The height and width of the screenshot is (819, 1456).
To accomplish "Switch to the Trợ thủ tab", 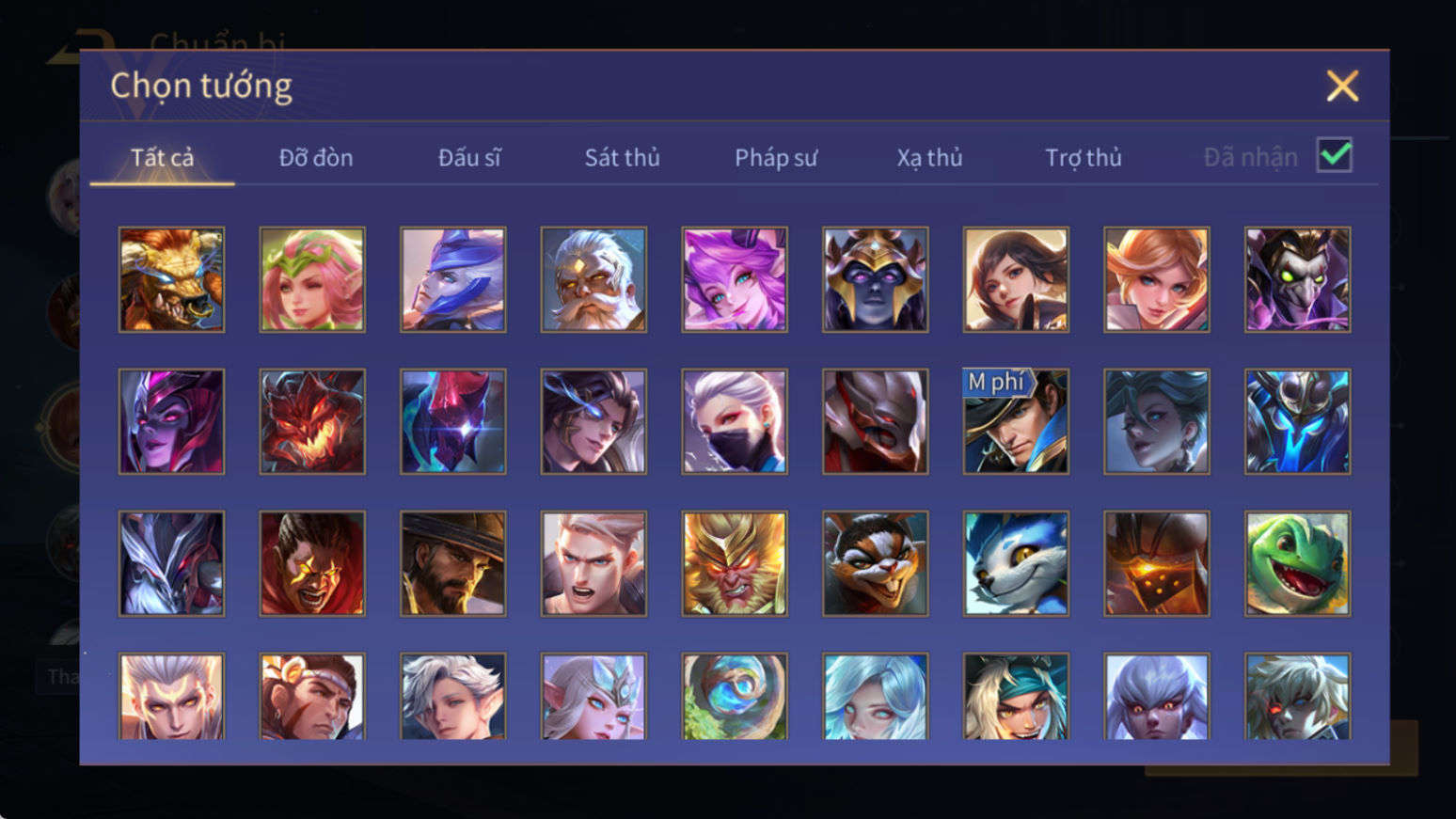I will (1084, 157).
